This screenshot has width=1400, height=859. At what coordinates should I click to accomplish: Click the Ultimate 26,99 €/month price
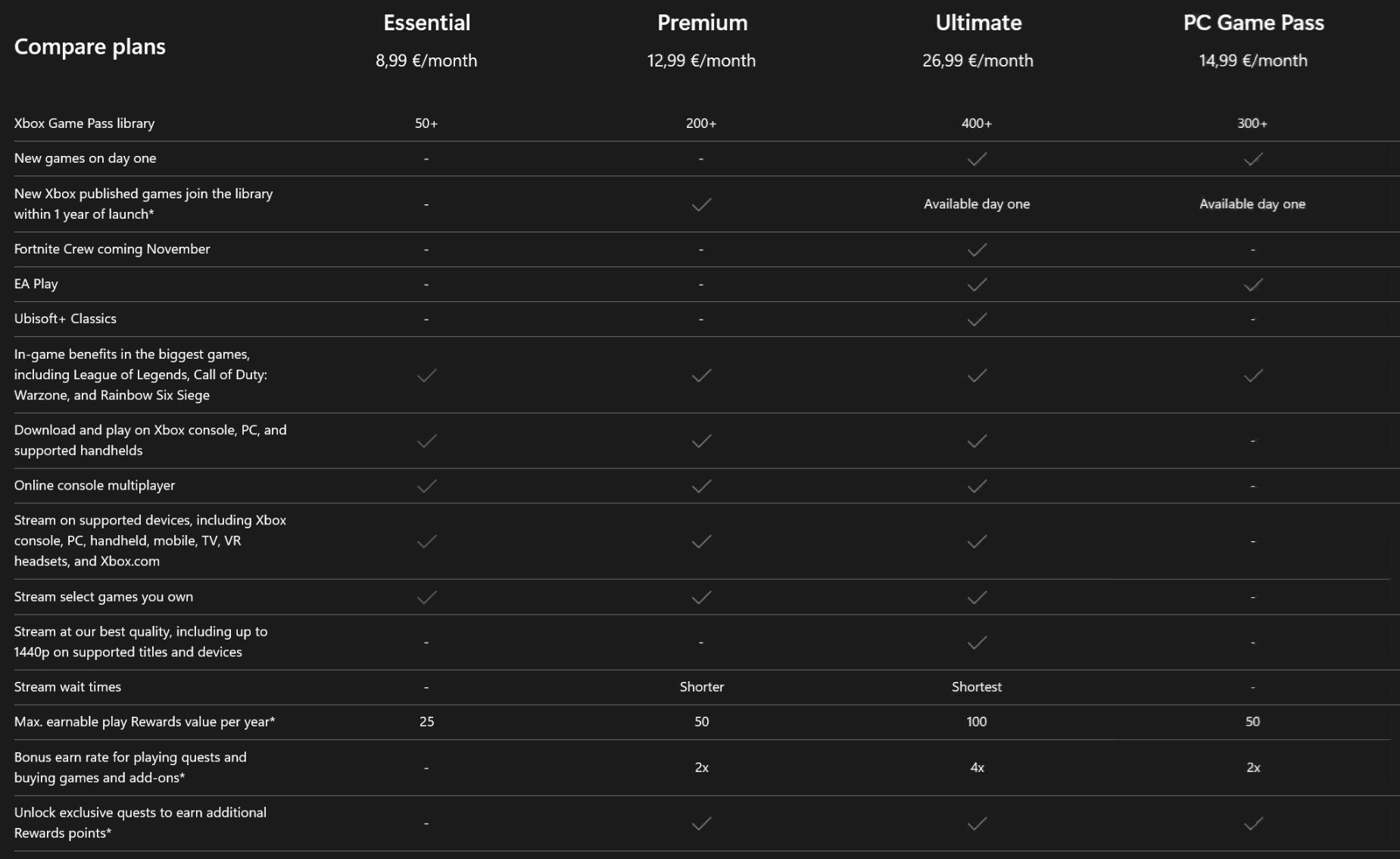978,61
